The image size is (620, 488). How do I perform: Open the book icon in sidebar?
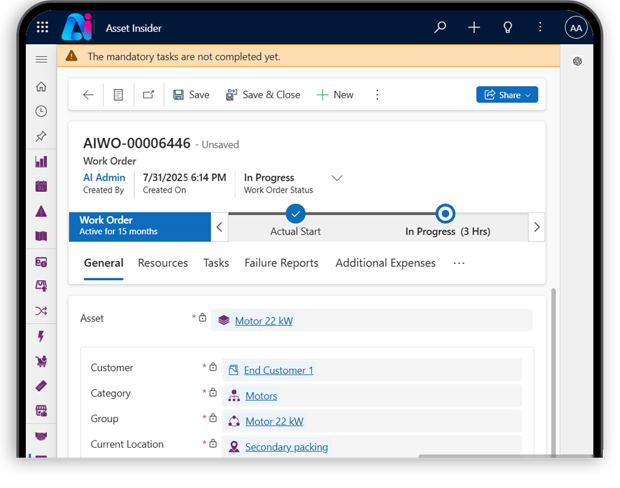[41, 236]
